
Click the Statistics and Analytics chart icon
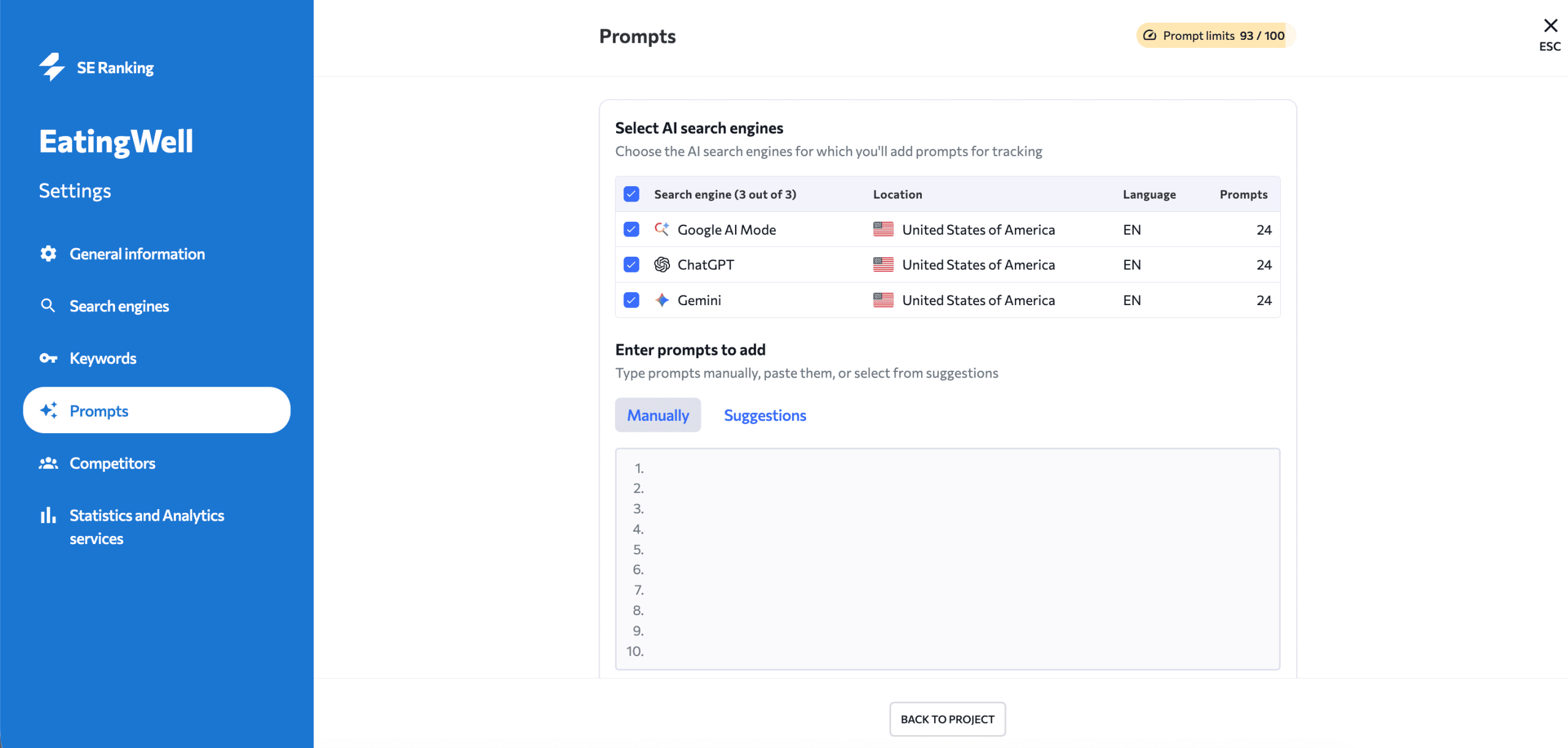pyautogui.click(x=48, y=515)
